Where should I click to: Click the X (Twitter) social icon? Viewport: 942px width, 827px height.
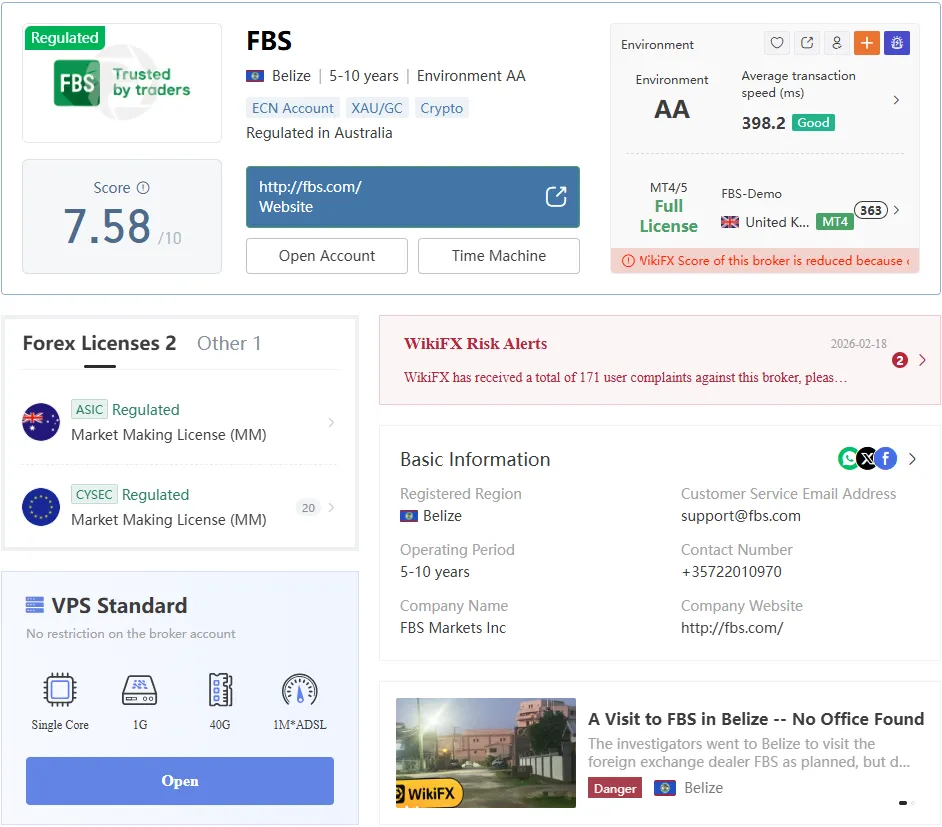(x=867, y=459)
